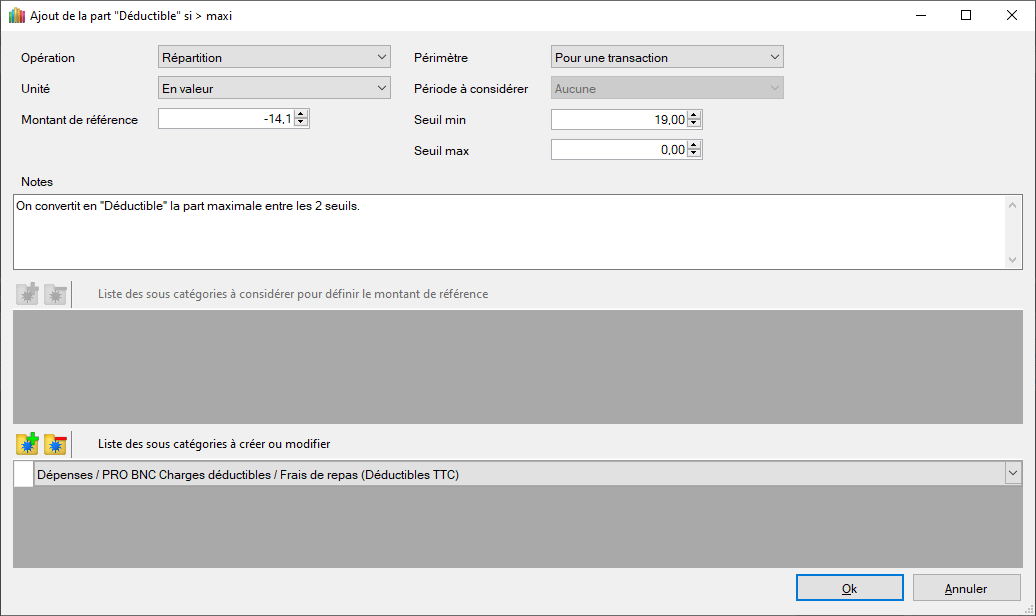
Task: Click the Notes scrollbar down arrow
Action: point(1013,260)
